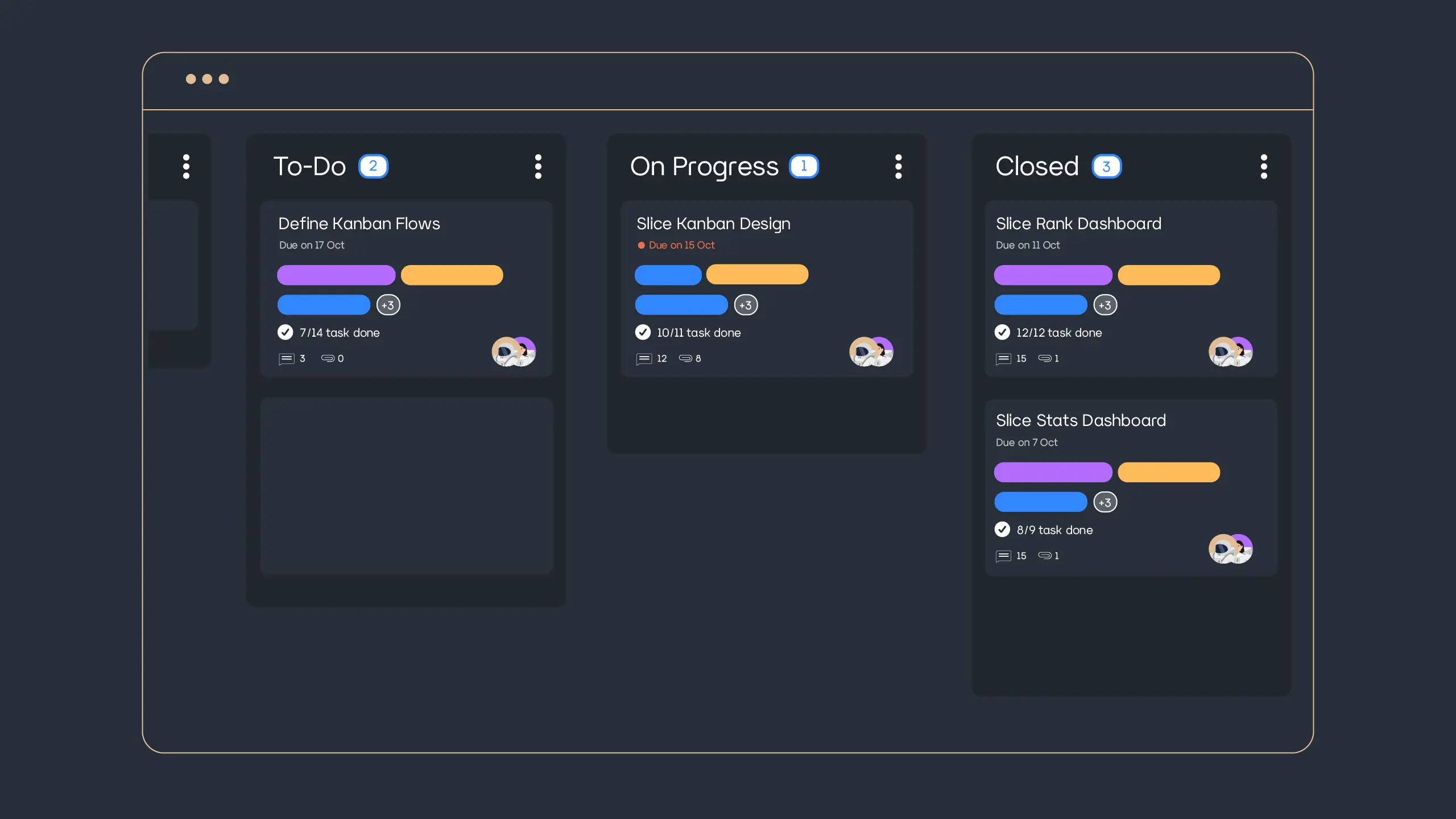Click blue tag on Slice Rank Dashboard card
The width and height of the screenshot is (1456, 819).
click(x=1041, y=305)
